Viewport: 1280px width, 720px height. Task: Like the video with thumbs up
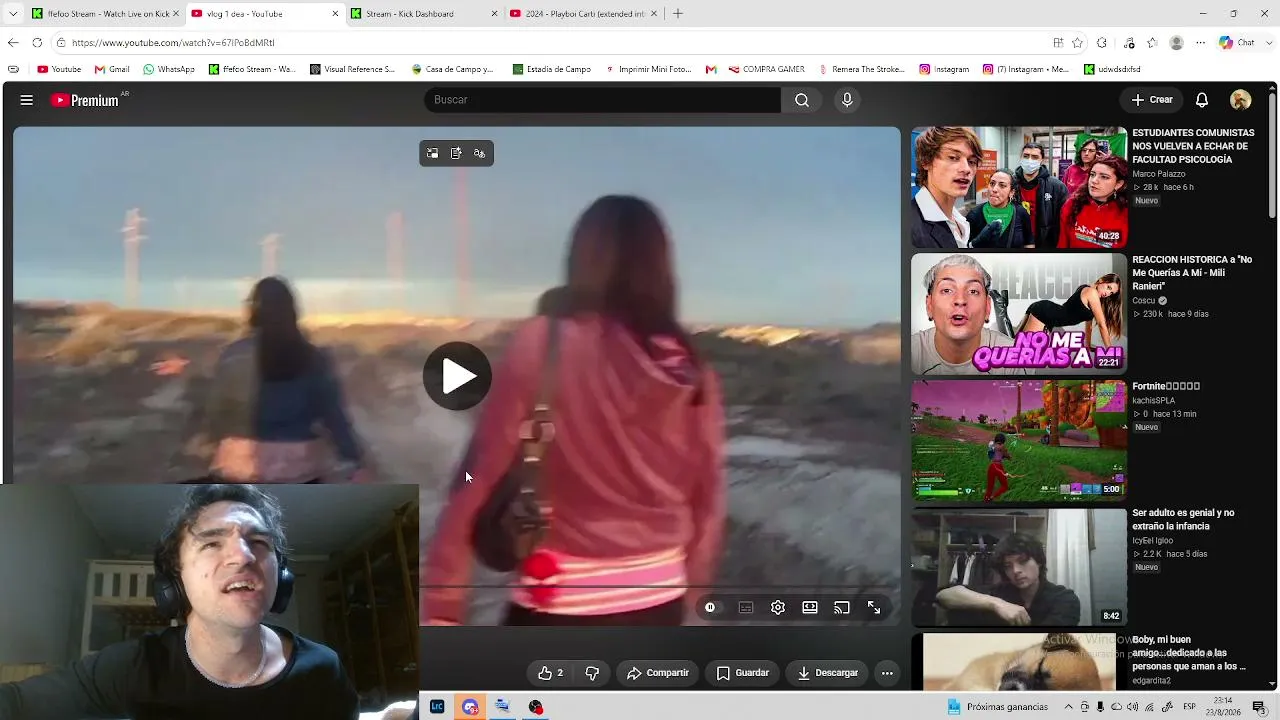click(550, 673)
